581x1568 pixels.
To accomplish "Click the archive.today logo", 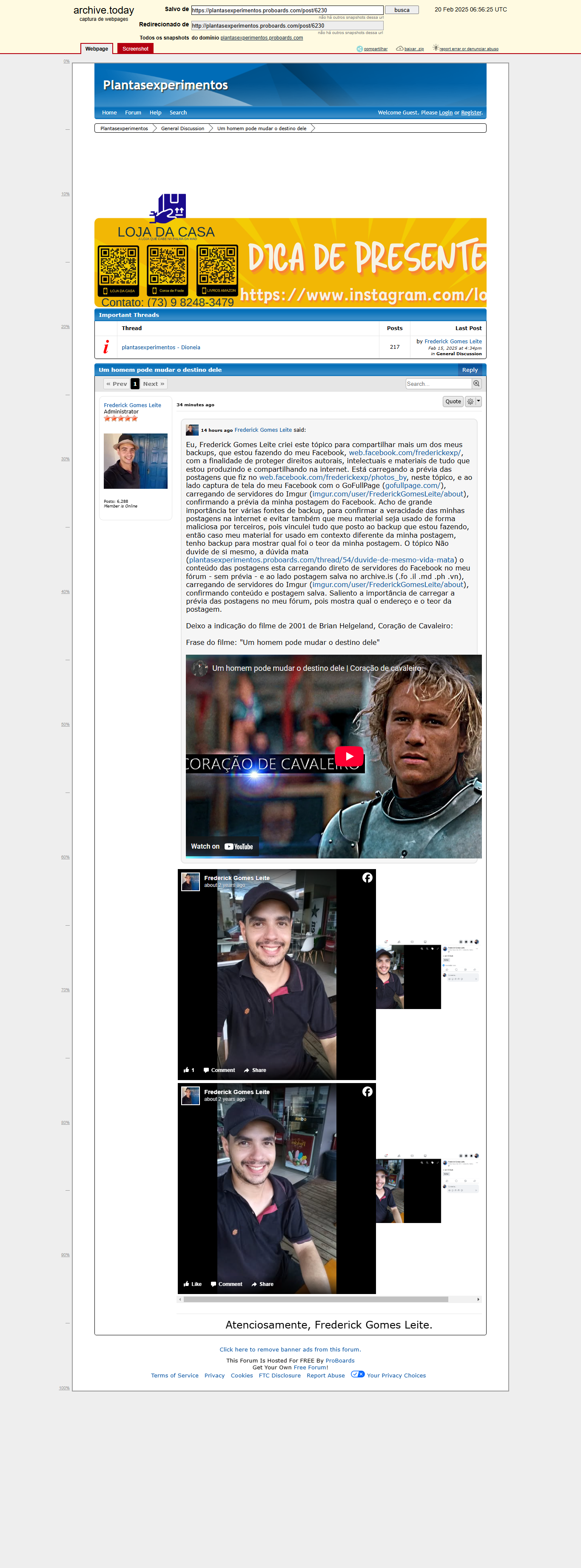I will tap(104, 10).
